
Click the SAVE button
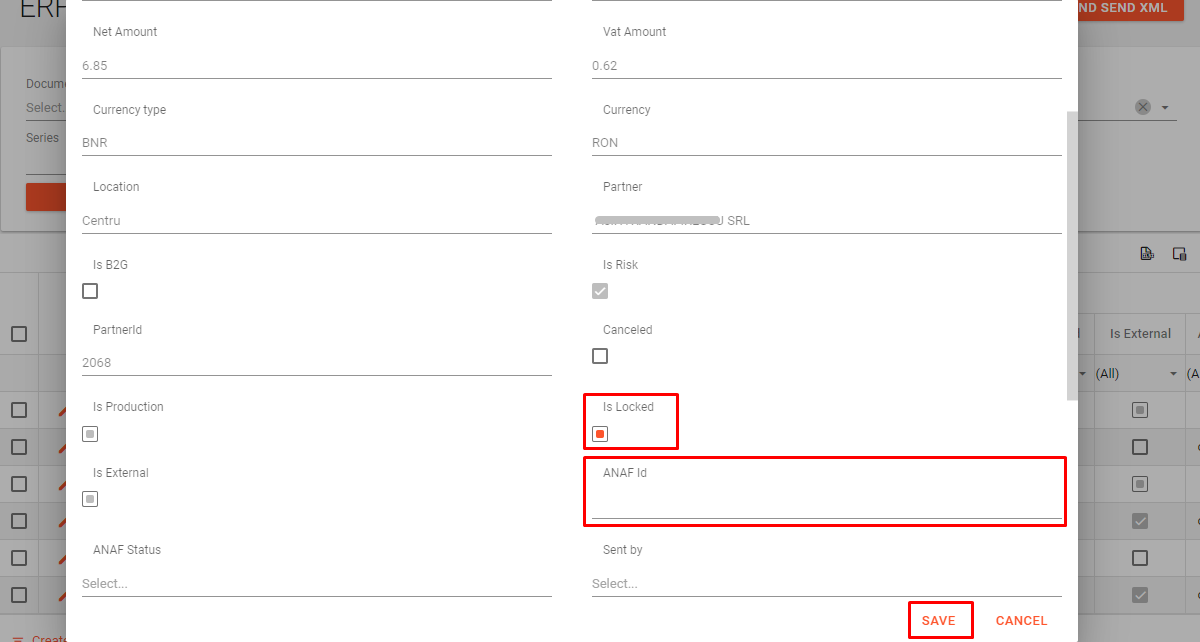939,621
